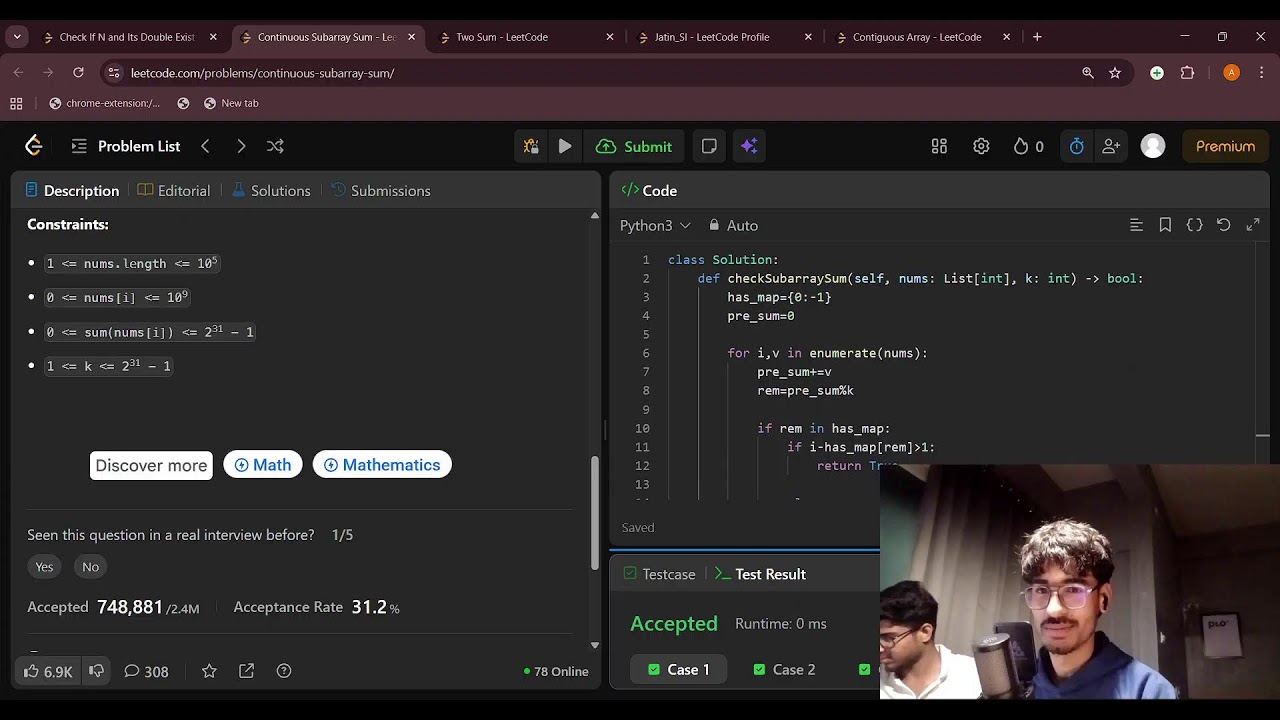Screen dimensions: 1280x720
Task: Bookmark the code with bookmark icon
Action: click(x=1165, y=225)
